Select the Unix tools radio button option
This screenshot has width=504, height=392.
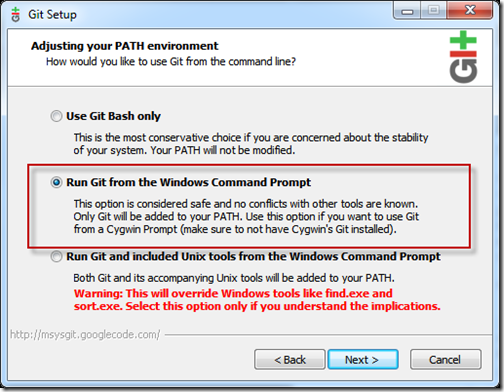pyautogui.click(x=56, y=257)
